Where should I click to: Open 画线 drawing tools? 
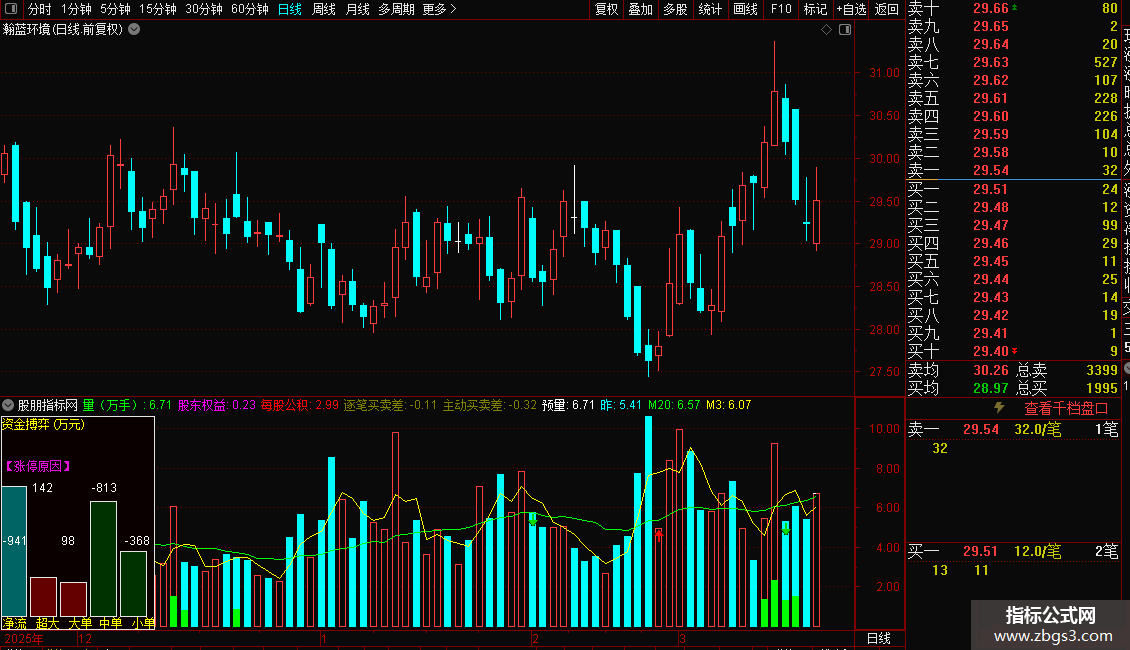(745, 9)
